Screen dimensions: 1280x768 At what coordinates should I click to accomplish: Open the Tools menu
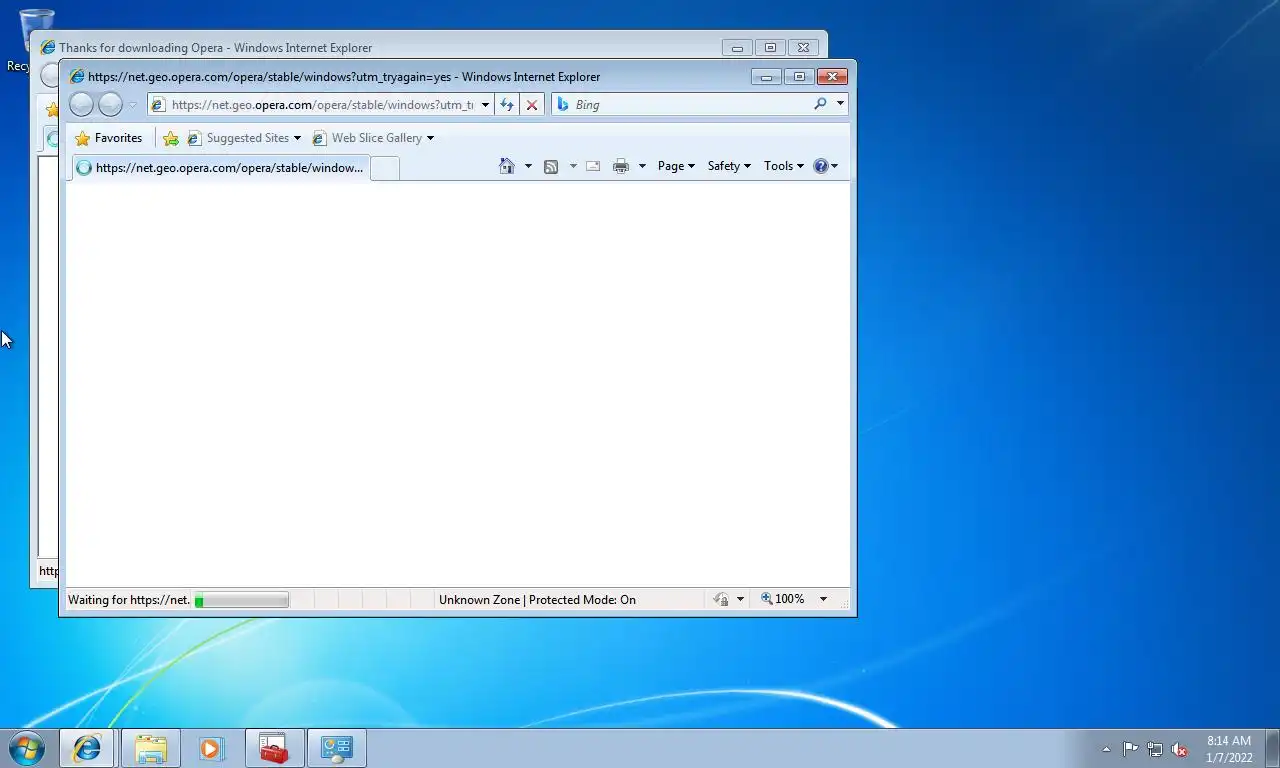784,166
